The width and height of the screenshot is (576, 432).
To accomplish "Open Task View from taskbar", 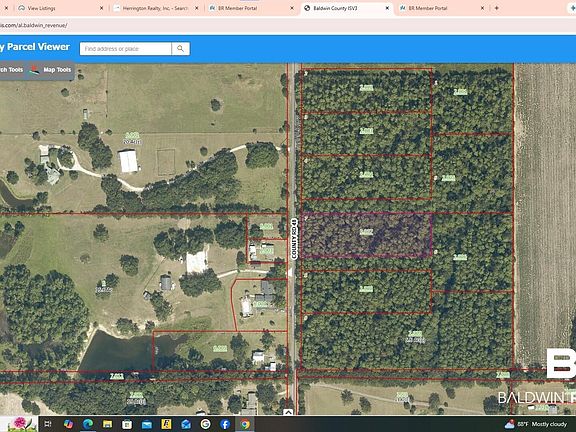I will click(x=48, y=424).
